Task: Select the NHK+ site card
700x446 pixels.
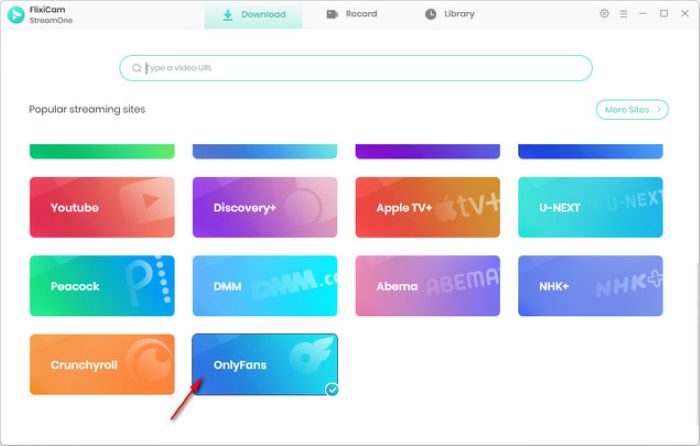Action: 591,286
